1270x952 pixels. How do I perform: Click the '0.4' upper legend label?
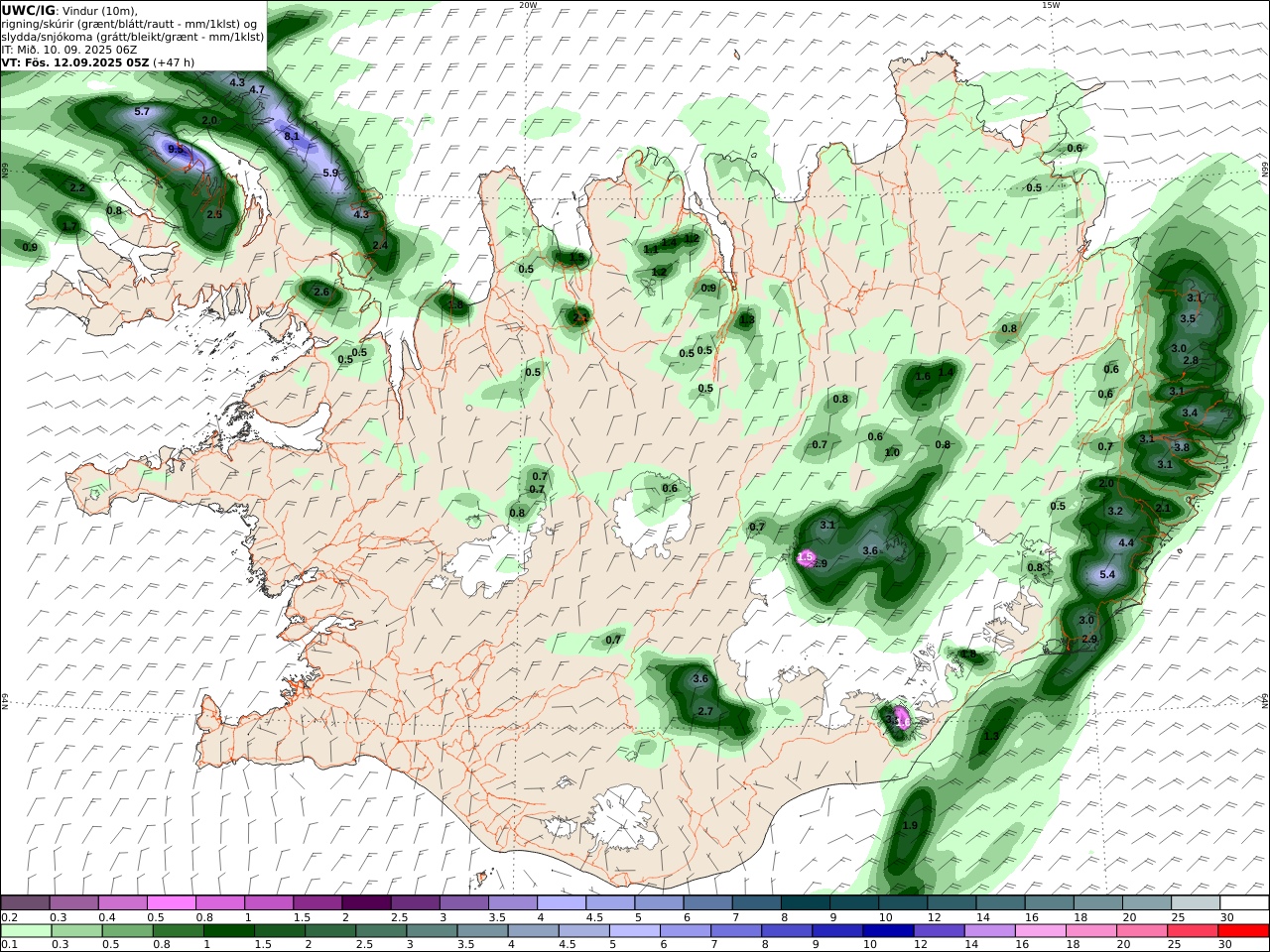pyautogui.click(x=106, y=917)
